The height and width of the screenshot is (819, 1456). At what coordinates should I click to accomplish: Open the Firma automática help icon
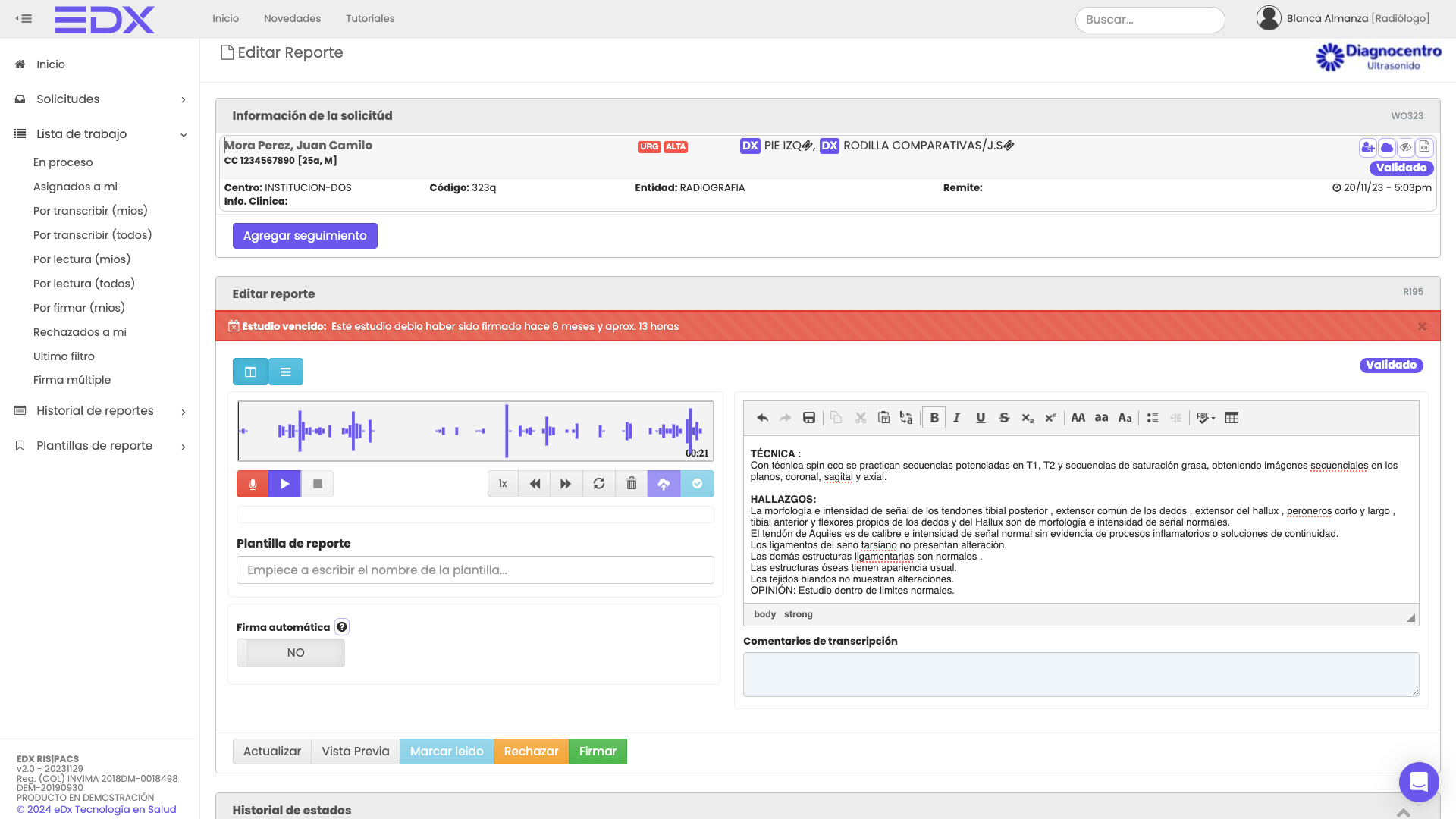coord(342,627)
